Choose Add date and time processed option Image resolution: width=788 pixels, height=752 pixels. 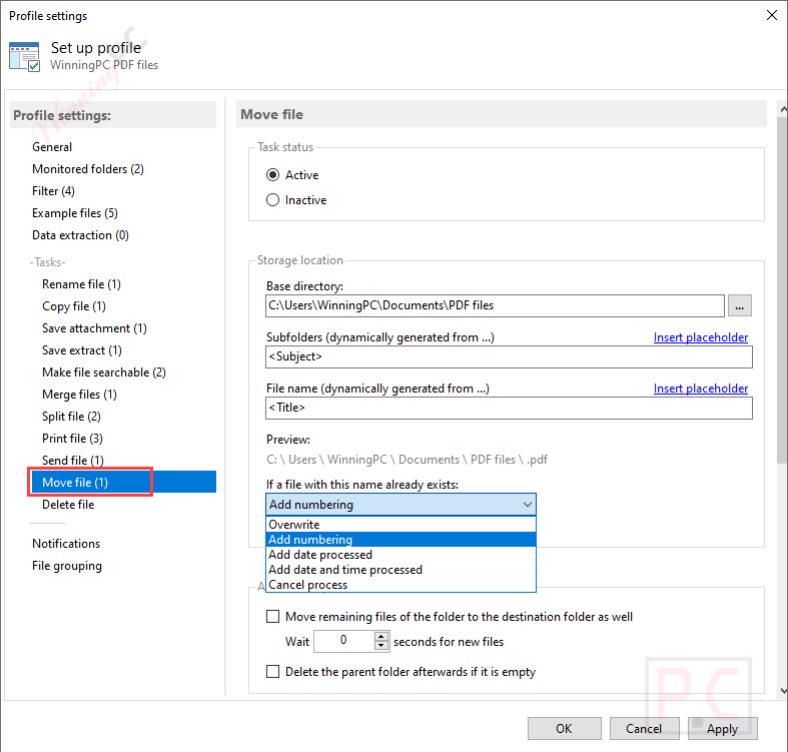tap(401, 570)
